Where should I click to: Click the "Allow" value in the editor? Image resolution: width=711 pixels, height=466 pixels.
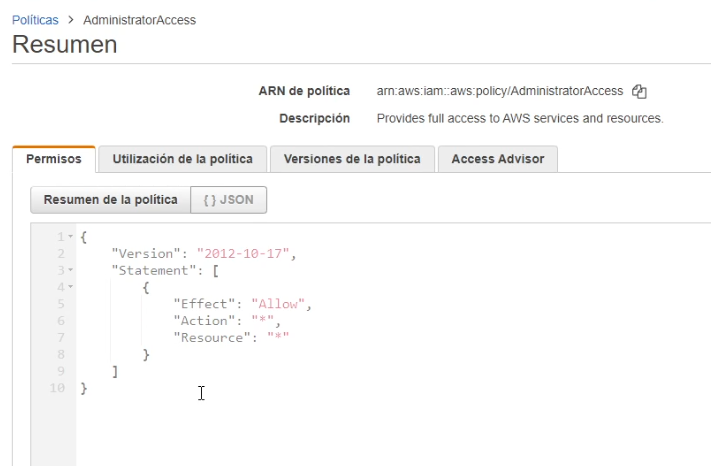tap(280, 304)
